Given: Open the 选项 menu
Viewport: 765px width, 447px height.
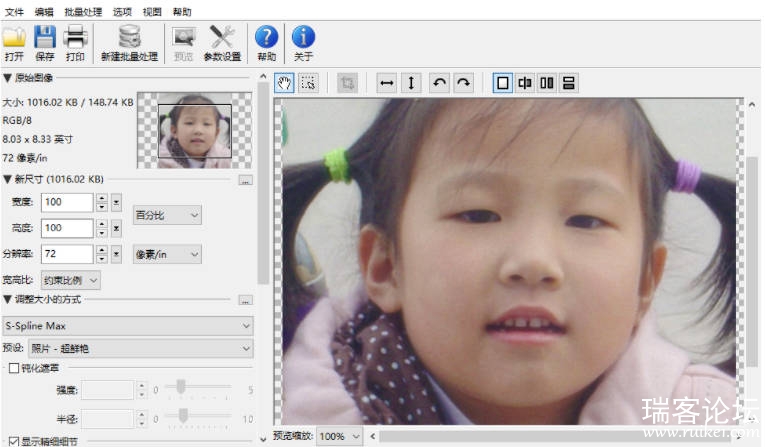Looking at the screenshot, I should pyautogui.click(x=122, y=12).
